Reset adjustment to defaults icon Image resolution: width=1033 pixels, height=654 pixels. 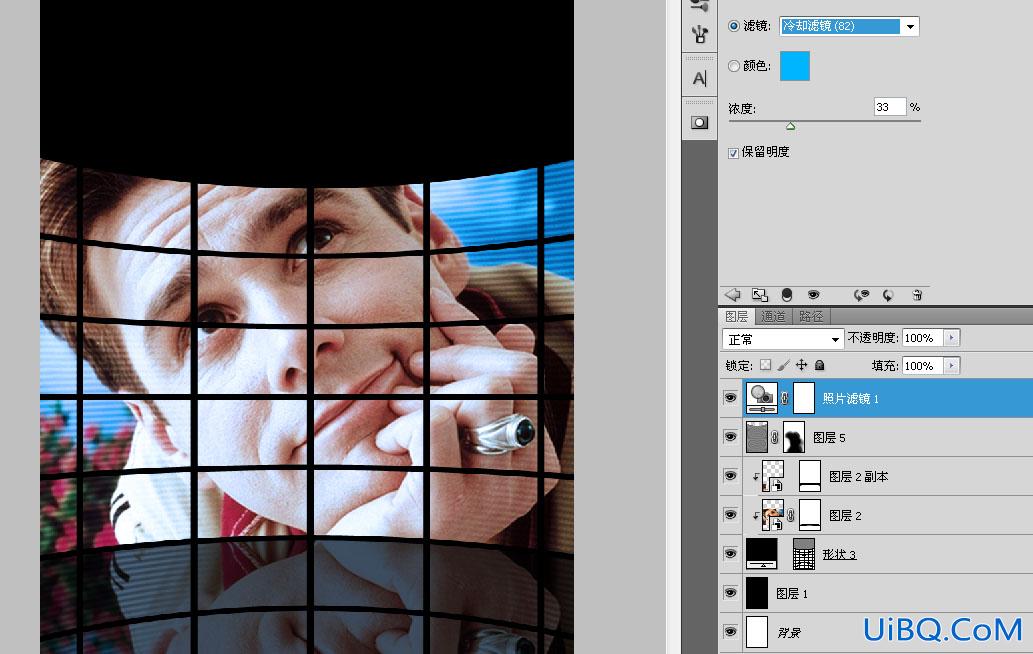coord(888,295)
